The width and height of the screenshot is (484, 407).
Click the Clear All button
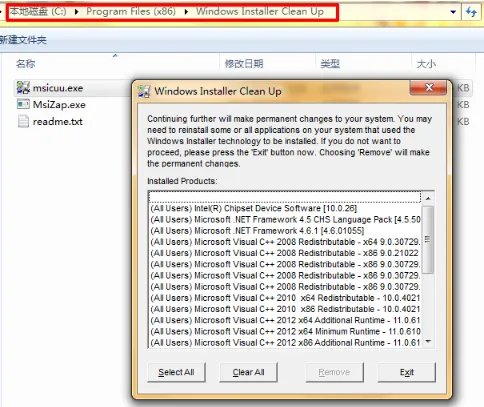tap(248, 372)
